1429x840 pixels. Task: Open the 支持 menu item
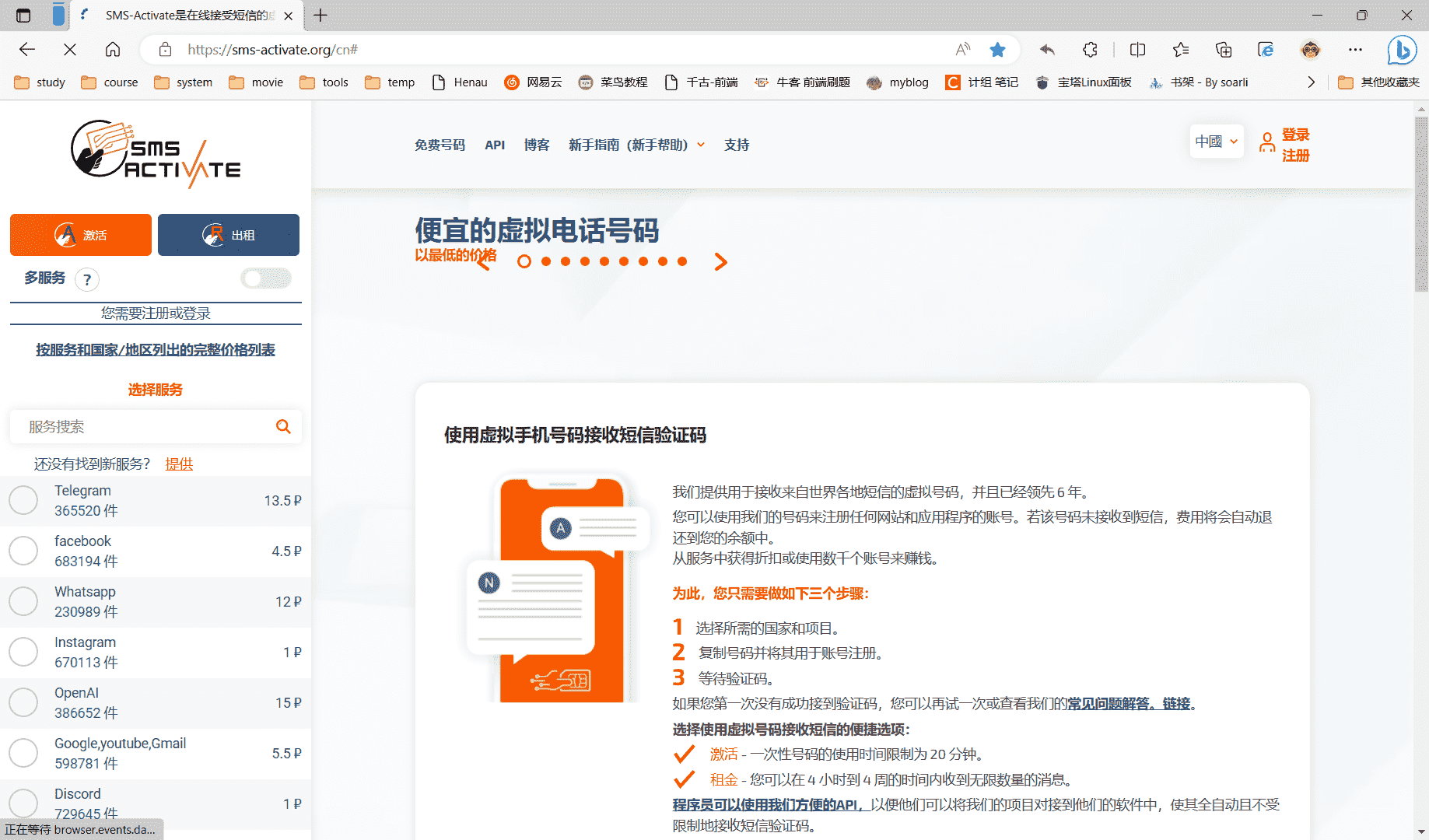[x=737, y=145]
